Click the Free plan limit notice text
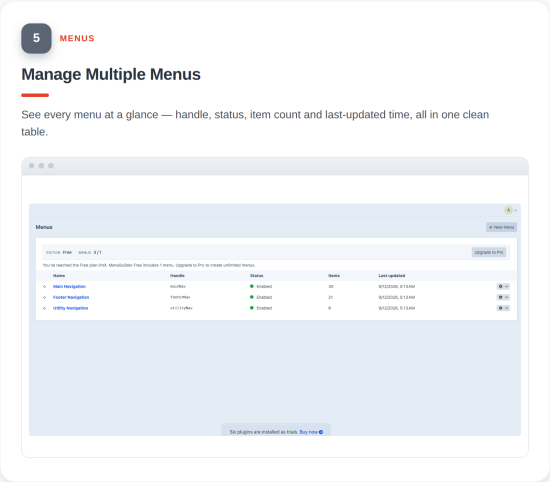550x482 pixels. tap(149, 265)
